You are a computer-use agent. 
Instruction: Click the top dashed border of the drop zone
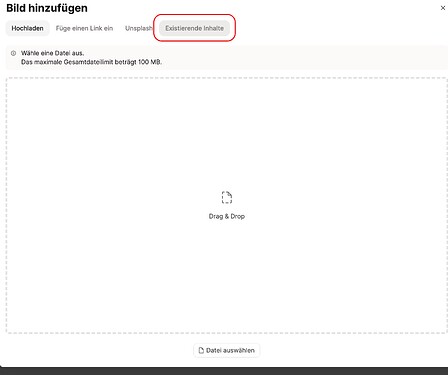227,78
